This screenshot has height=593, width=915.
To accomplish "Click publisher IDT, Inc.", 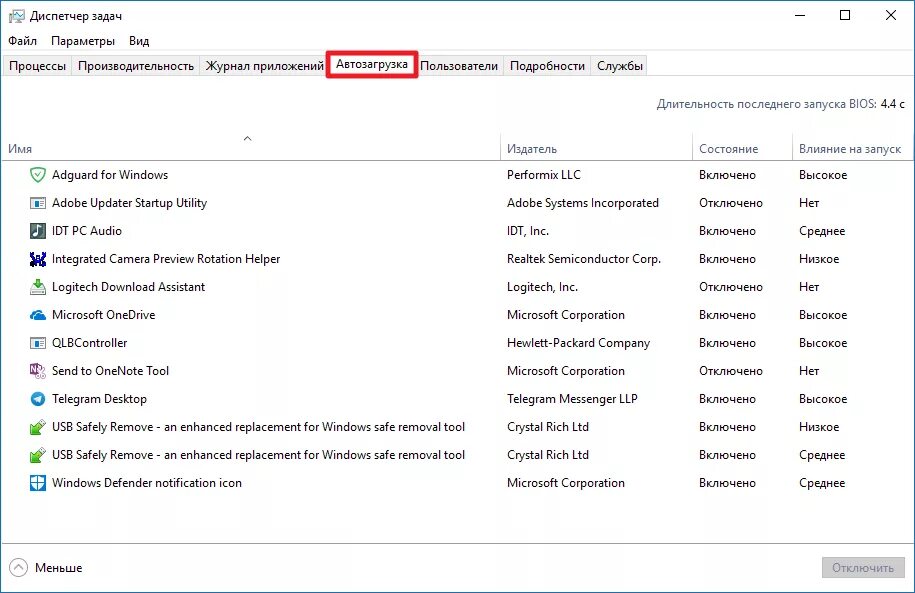I will click(x=528, y=231).
